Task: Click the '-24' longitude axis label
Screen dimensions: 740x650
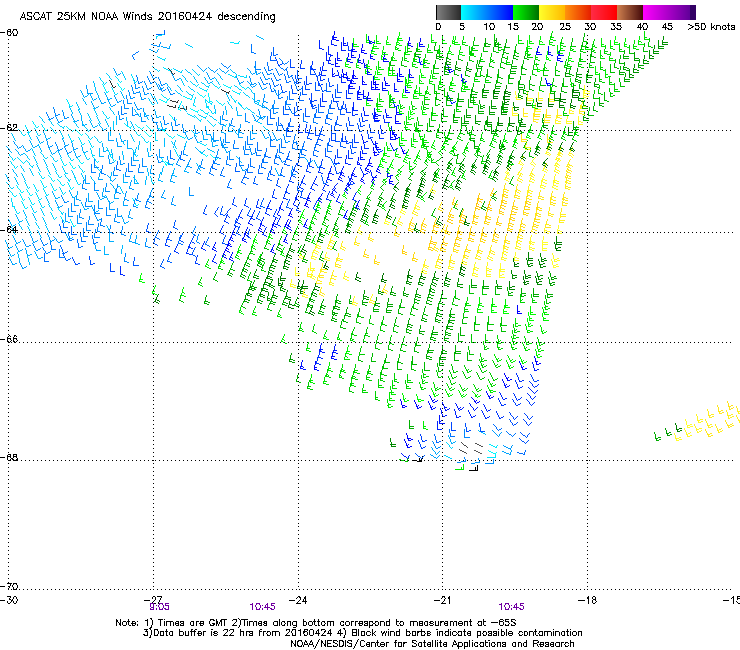Action: tap(298, 600)
